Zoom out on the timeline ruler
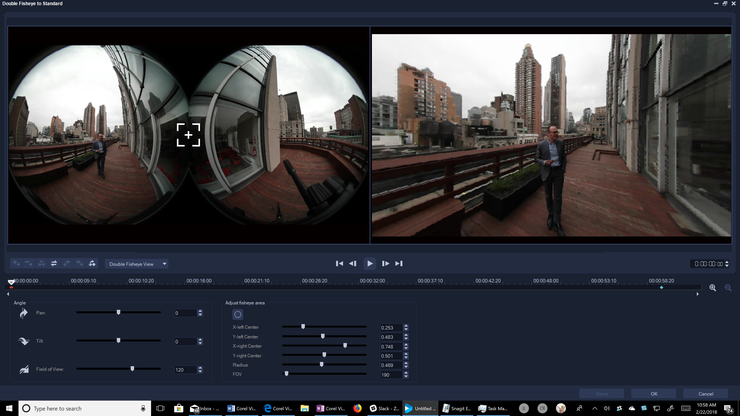740x416 pixels. tap(728, 288)
